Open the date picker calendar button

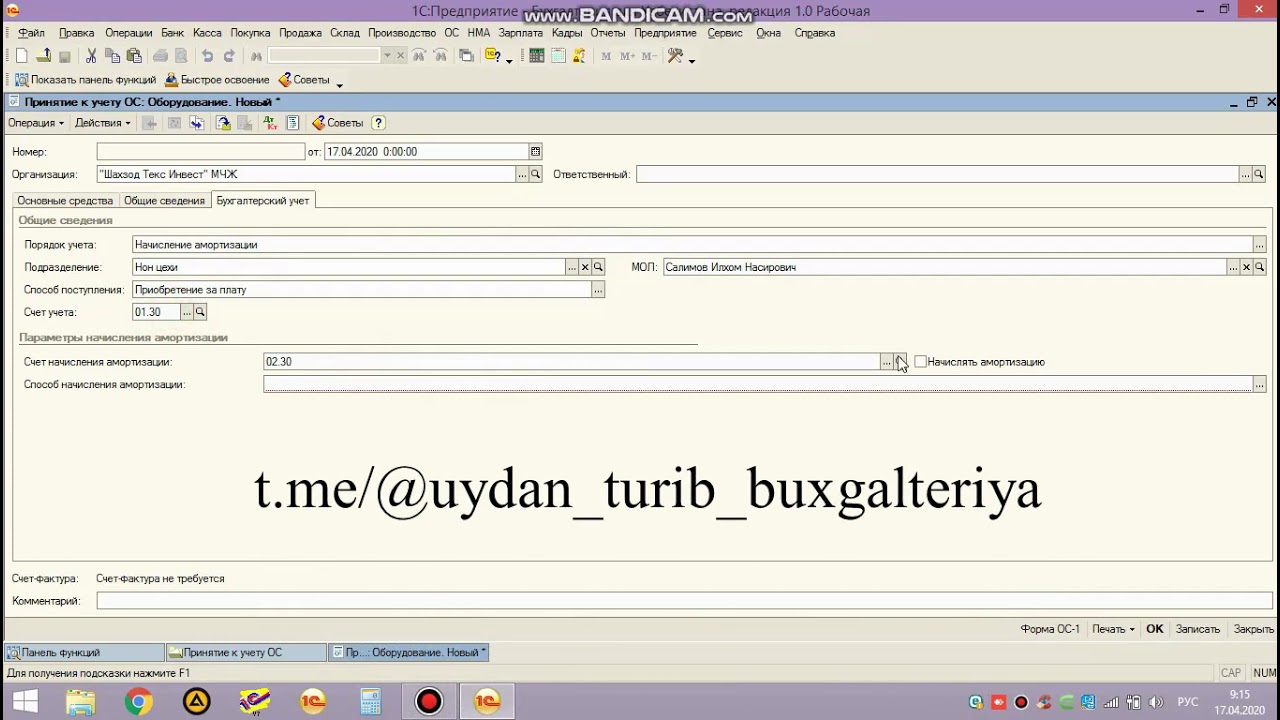(536, 152)
